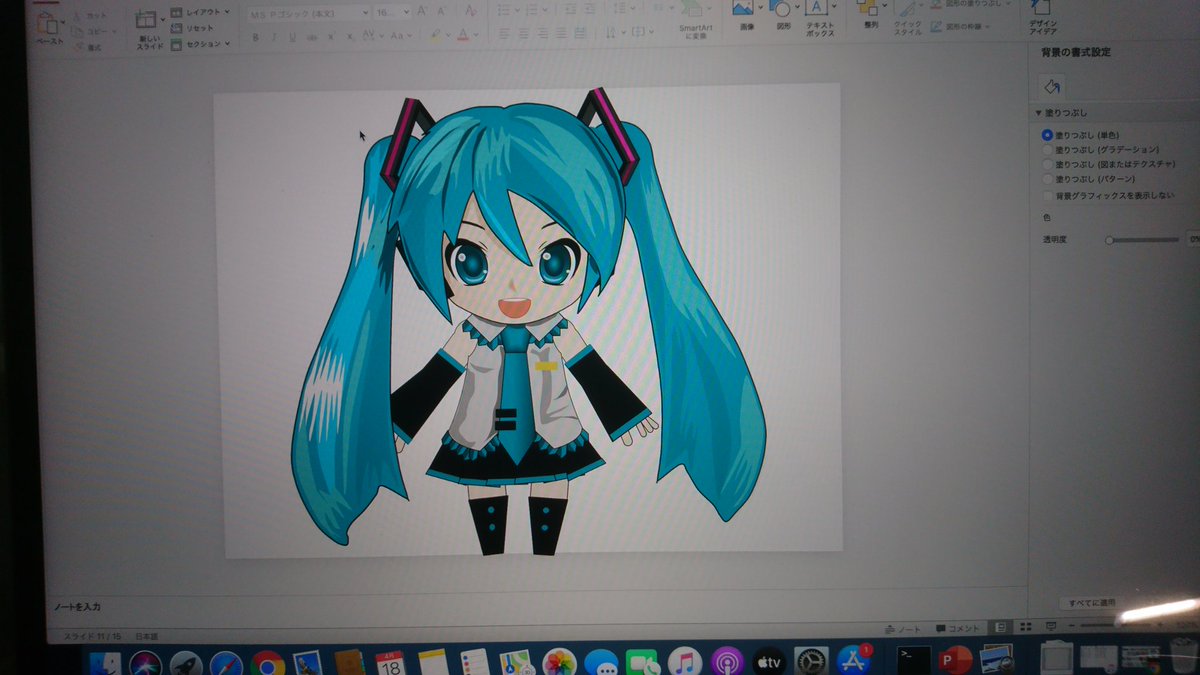
Task: Open Terminal from the Dock
Action: coord(913,659)
